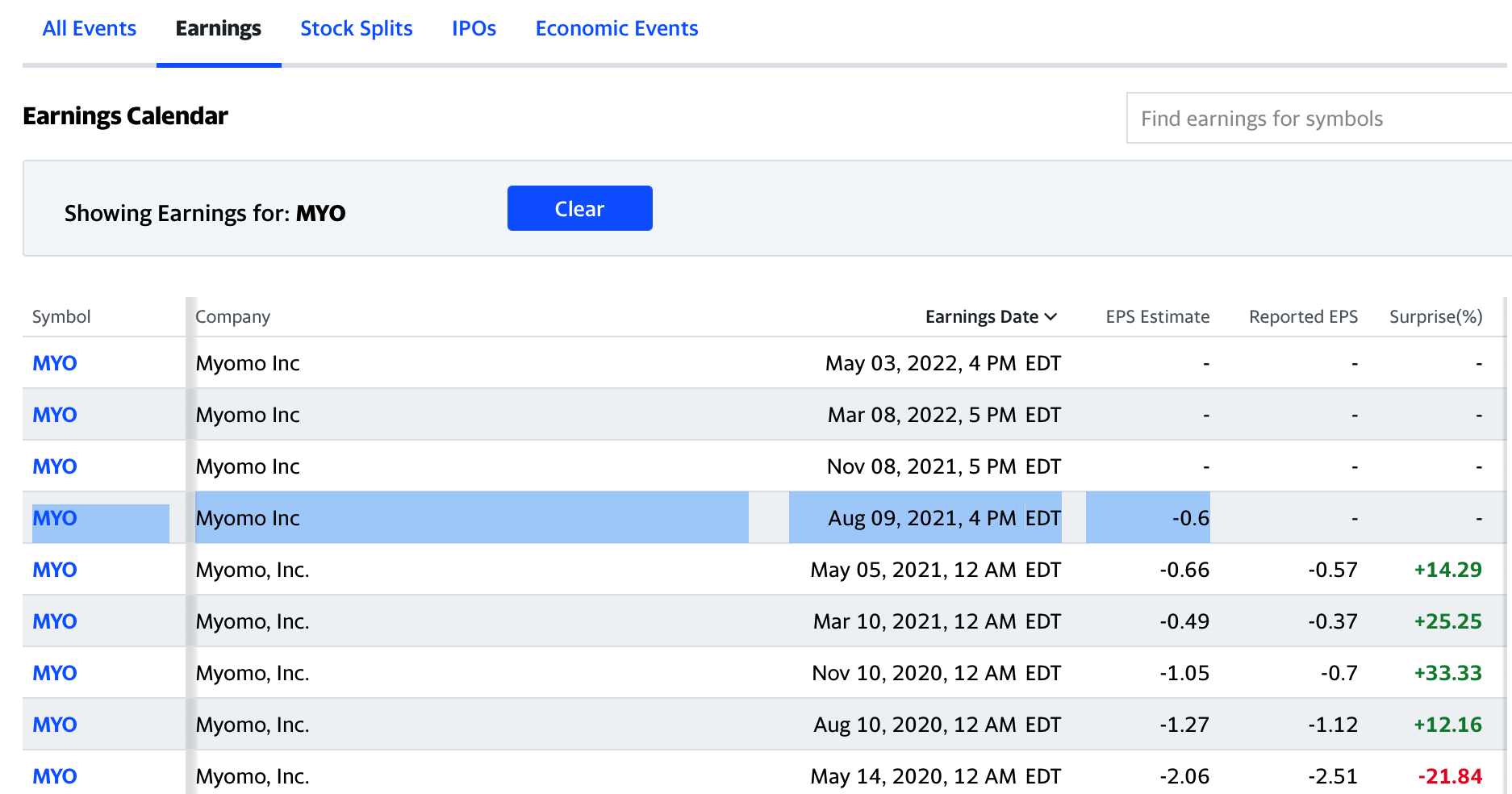Click the Showing Earnings for: MYO label
1512x794 pixels.
(205, 213)
